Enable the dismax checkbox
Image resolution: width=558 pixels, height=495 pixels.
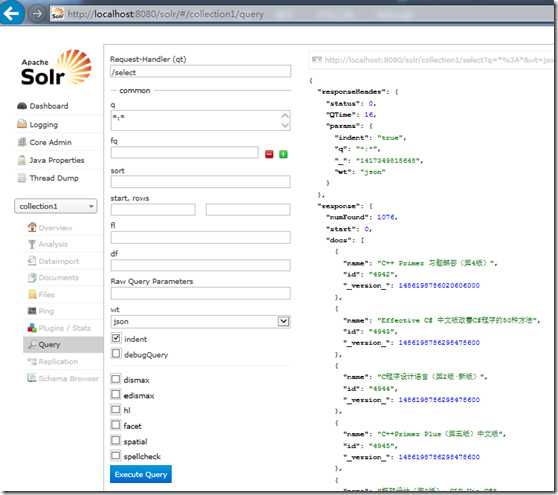pyautogui.click(x=116, y=379)
